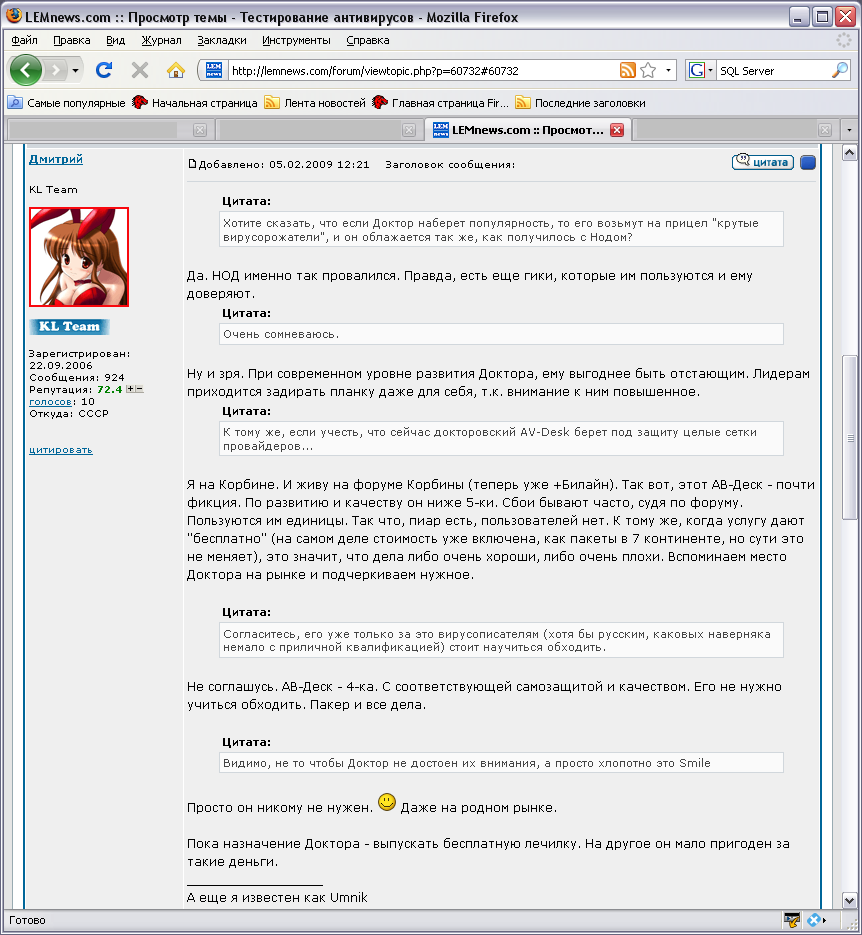Open the голосов link
The height and width of the screenshot is (935, 862).
50,402
